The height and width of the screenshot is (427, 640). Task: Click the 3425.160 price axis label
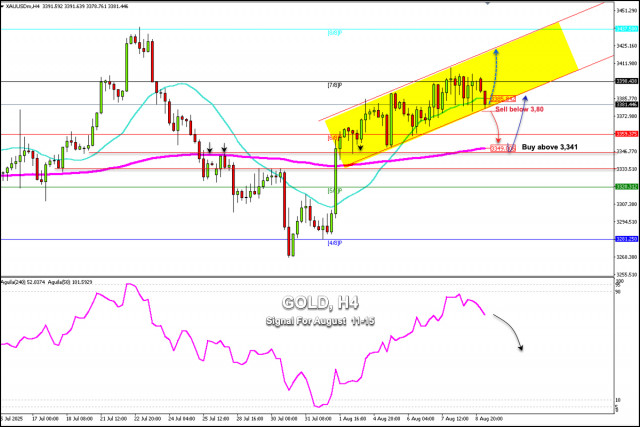pyautogui.click(x=627, y=46)
